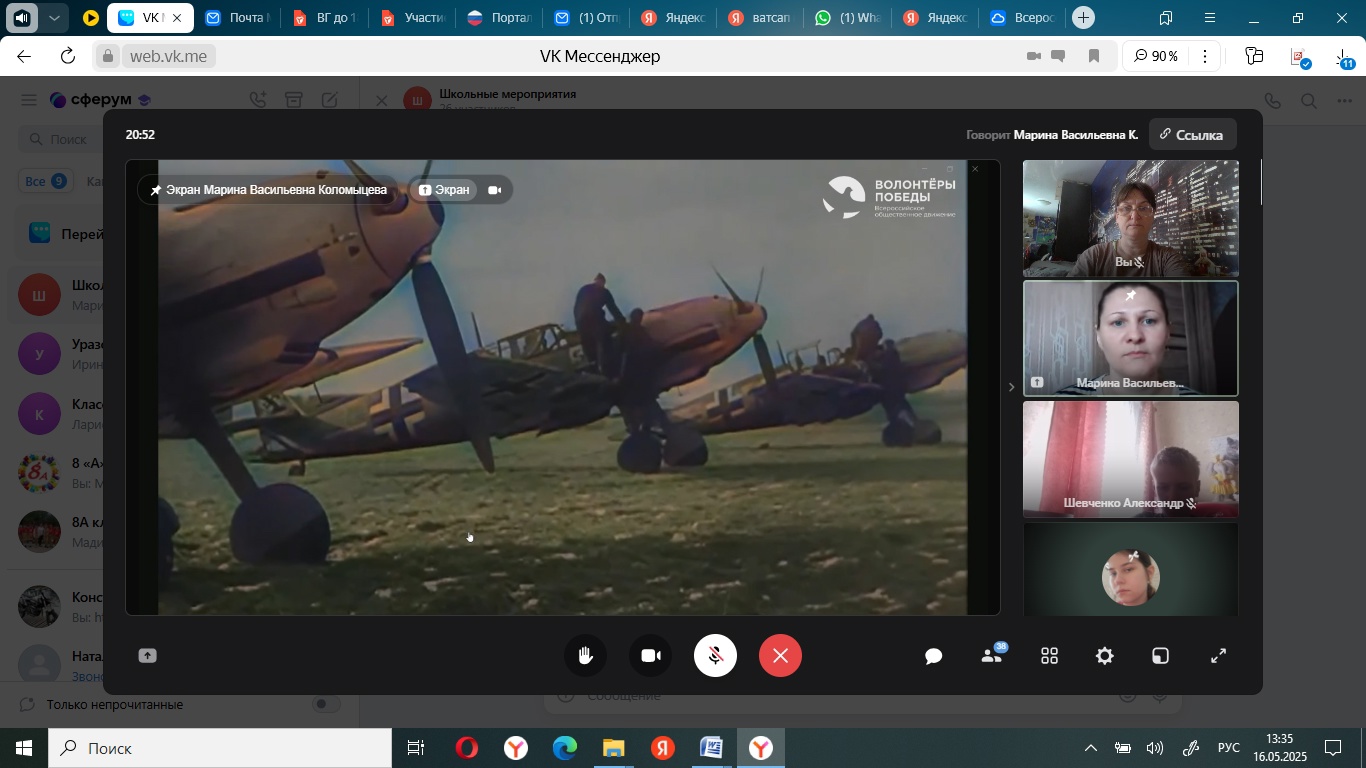Show hidden system tray icons
Screen dimensions: 1366x768
1091,748
